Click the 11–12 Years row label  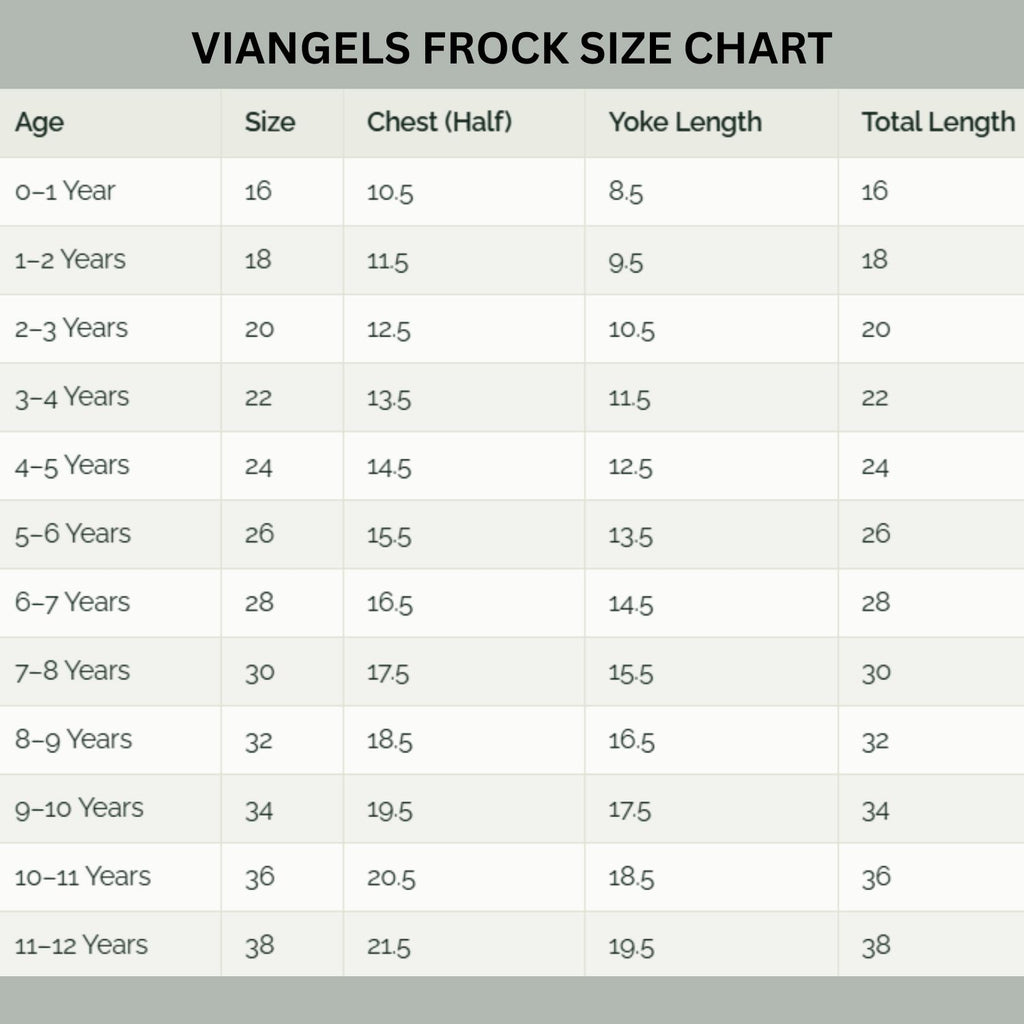point(81,945)
